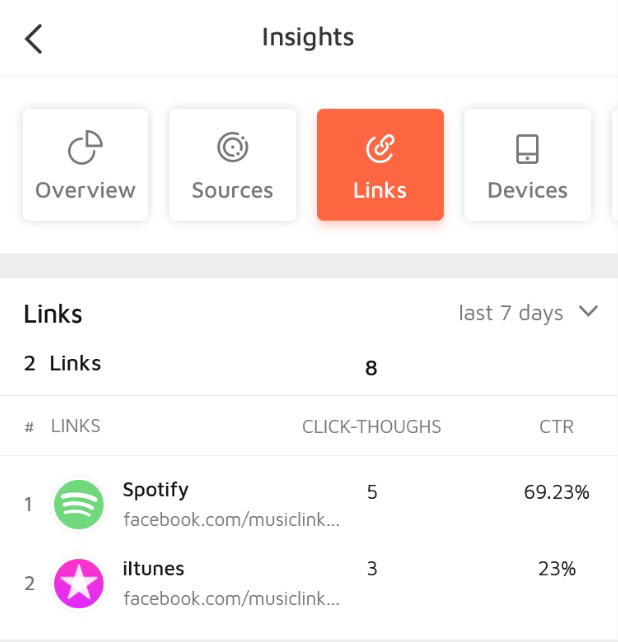Click the pink iTunes star logo
The height and width of the screenshot is (642, 618).
coord(80,583)
